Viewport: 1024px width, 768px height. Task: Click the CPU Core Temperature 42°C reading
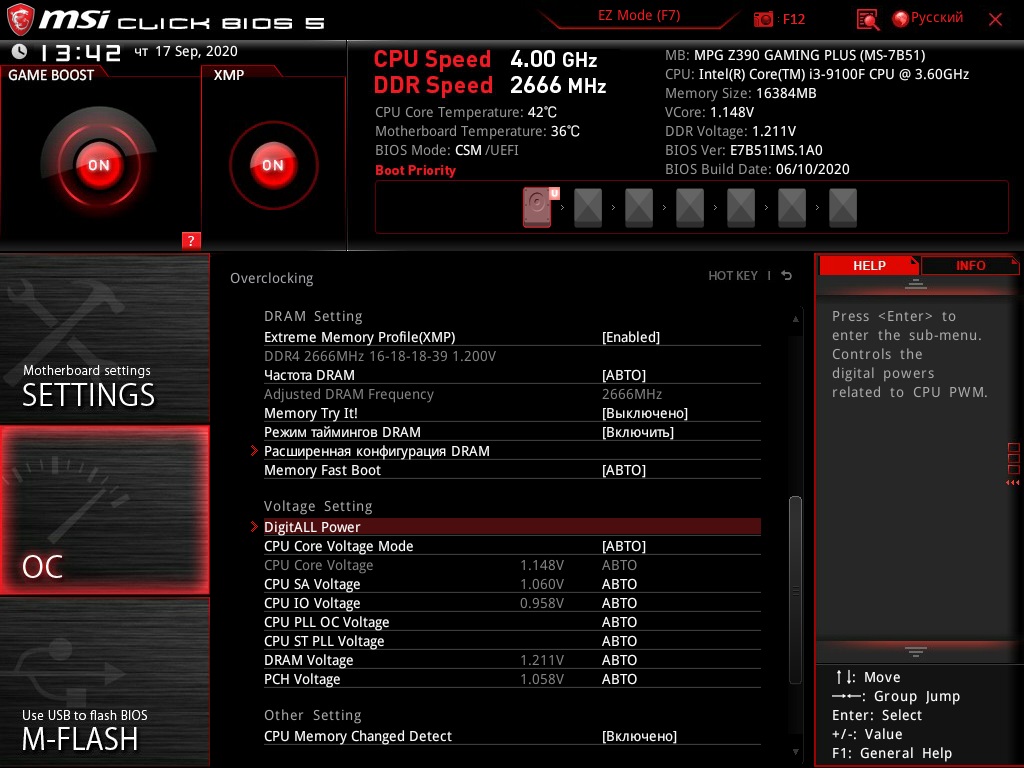pos(466,112)
